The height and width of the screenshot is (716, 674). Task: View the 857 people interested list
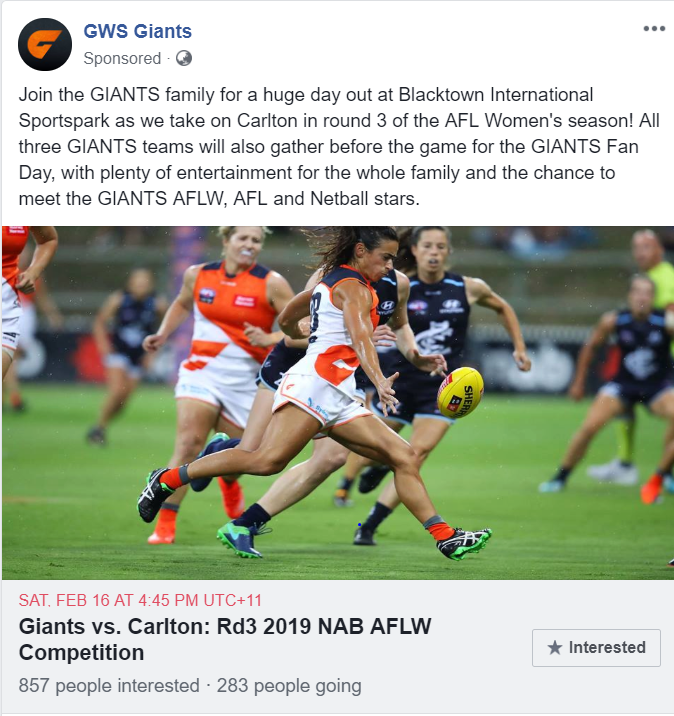[x=109, y=685]
